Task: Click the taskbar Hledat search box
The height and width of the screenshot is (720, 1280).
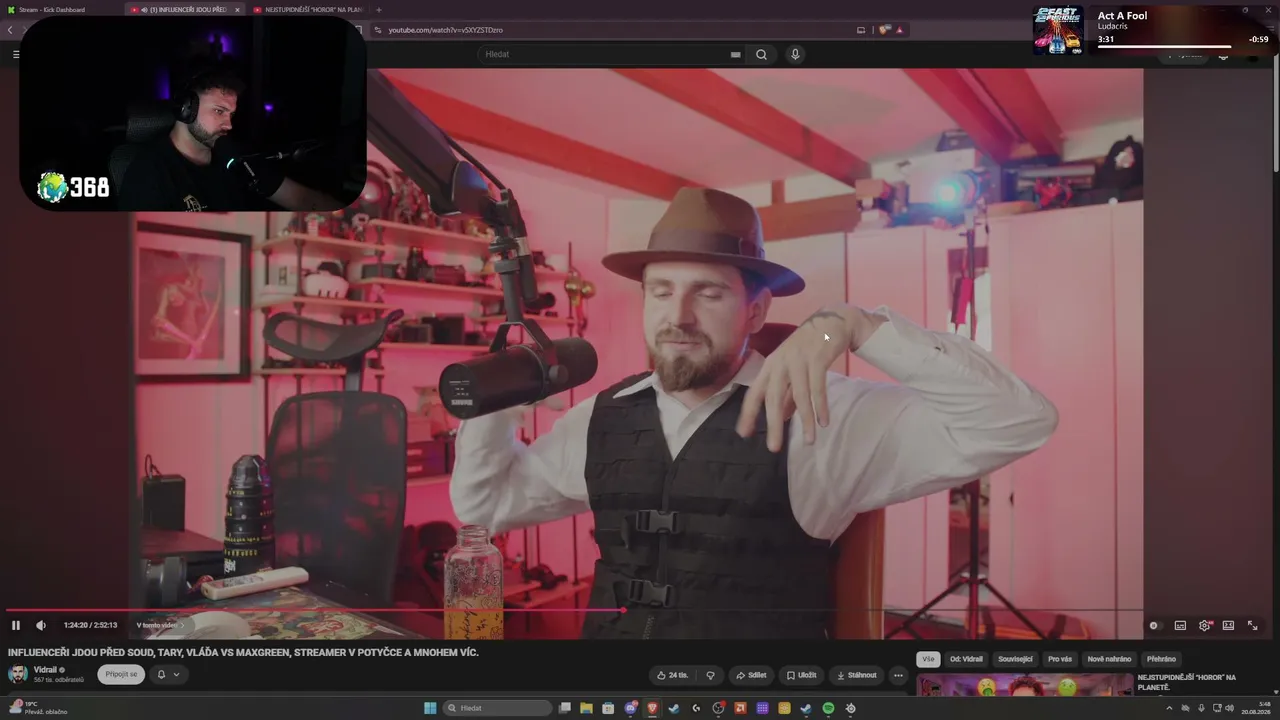Action: pos(497,708)
